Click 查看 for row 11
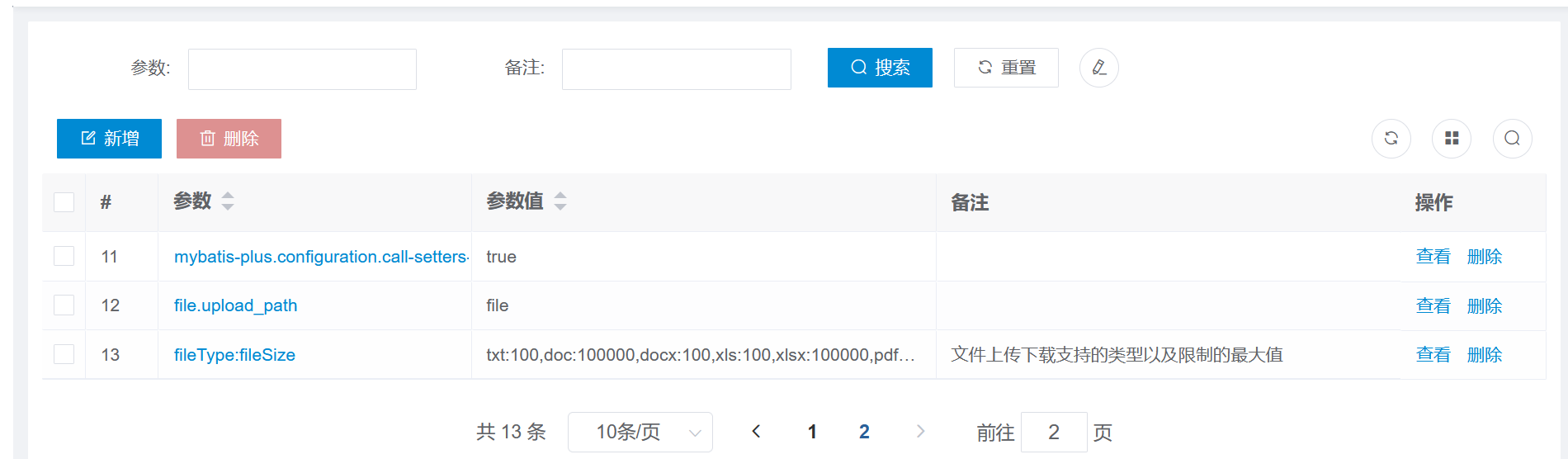This screenshot has width=1568, height=459. (x=1433, y=257)
